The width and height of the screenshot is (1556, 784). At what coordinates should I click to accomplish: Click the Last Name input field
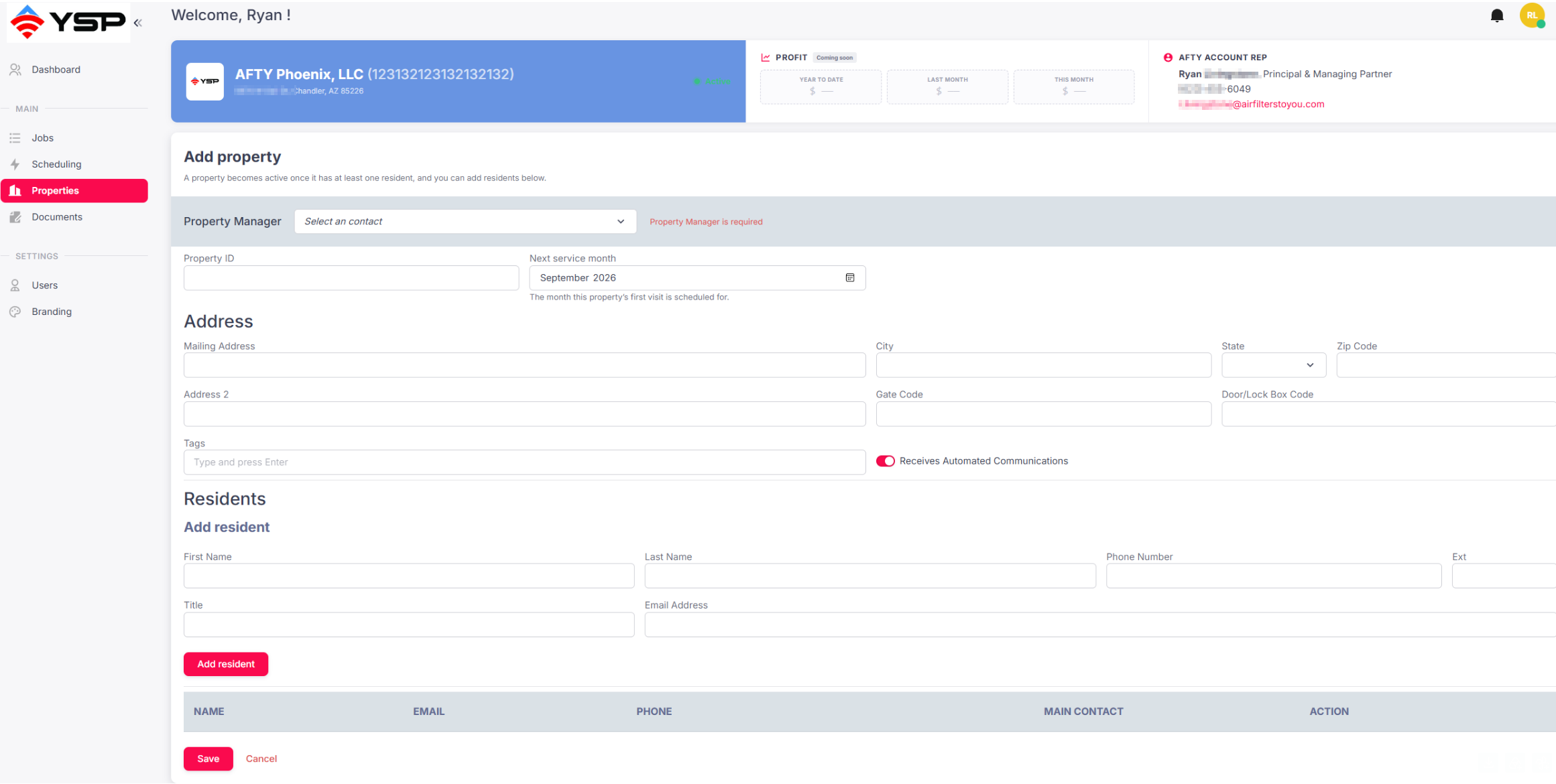point(870,576)
